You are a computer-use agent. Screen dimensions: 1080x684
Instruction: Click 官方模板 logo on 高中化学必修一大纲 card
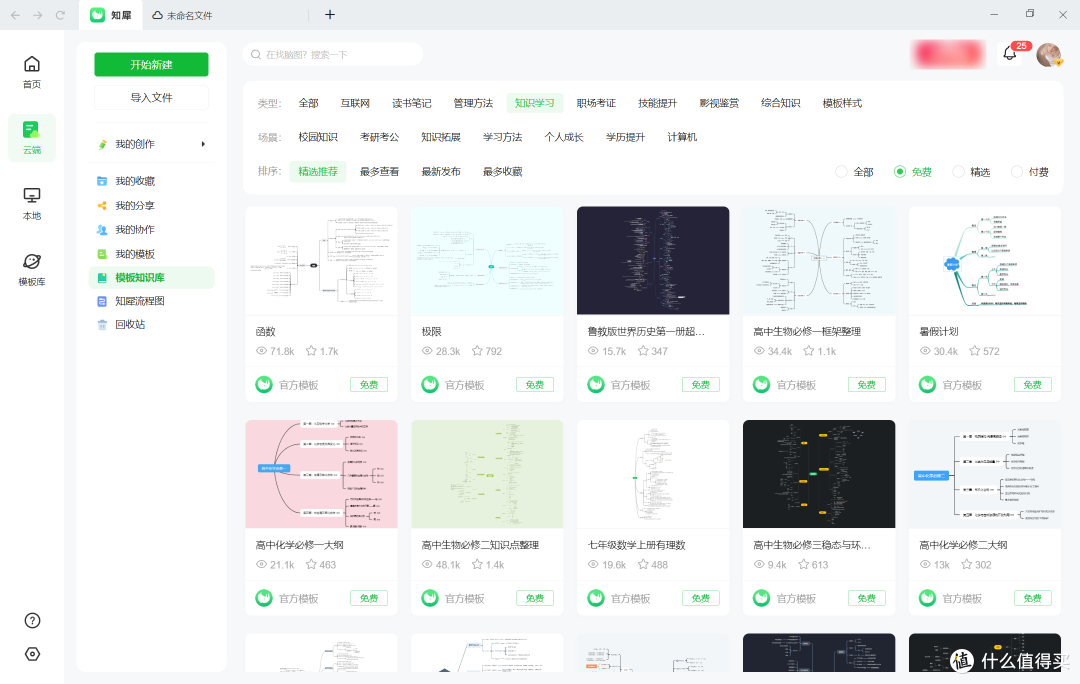[264, 598]
